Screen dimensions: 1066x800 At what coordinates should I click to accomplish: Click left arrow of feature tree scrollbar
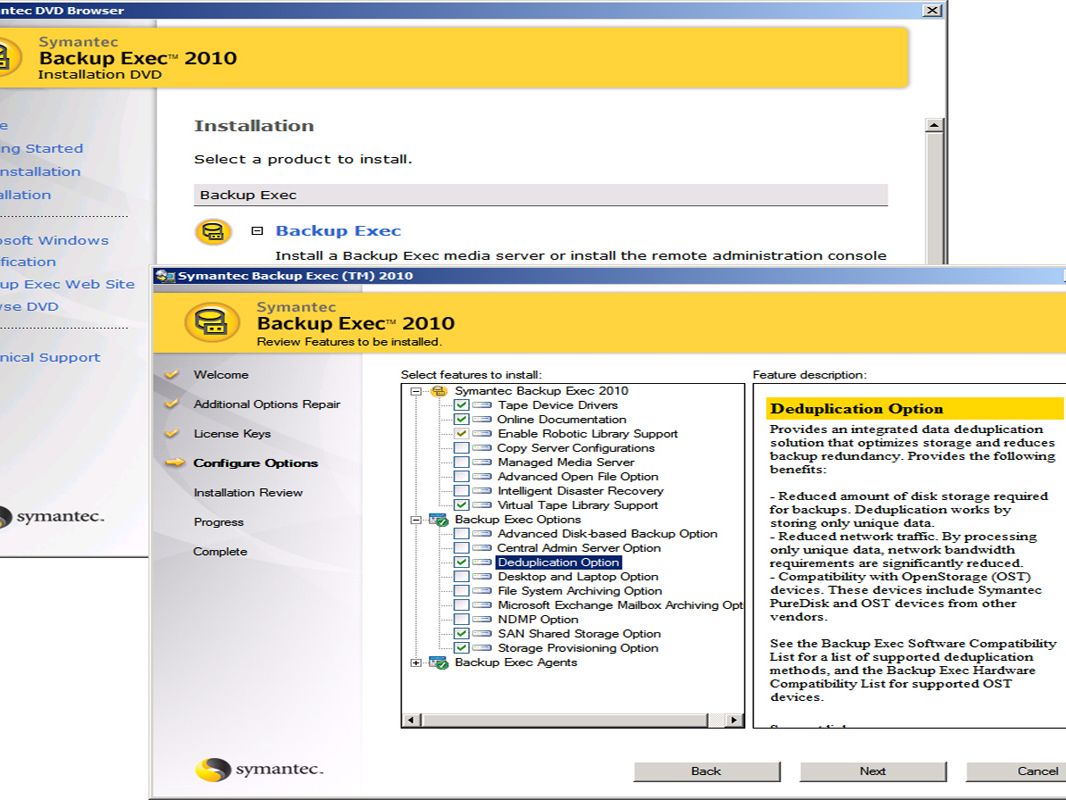click(x=411, y=720)
